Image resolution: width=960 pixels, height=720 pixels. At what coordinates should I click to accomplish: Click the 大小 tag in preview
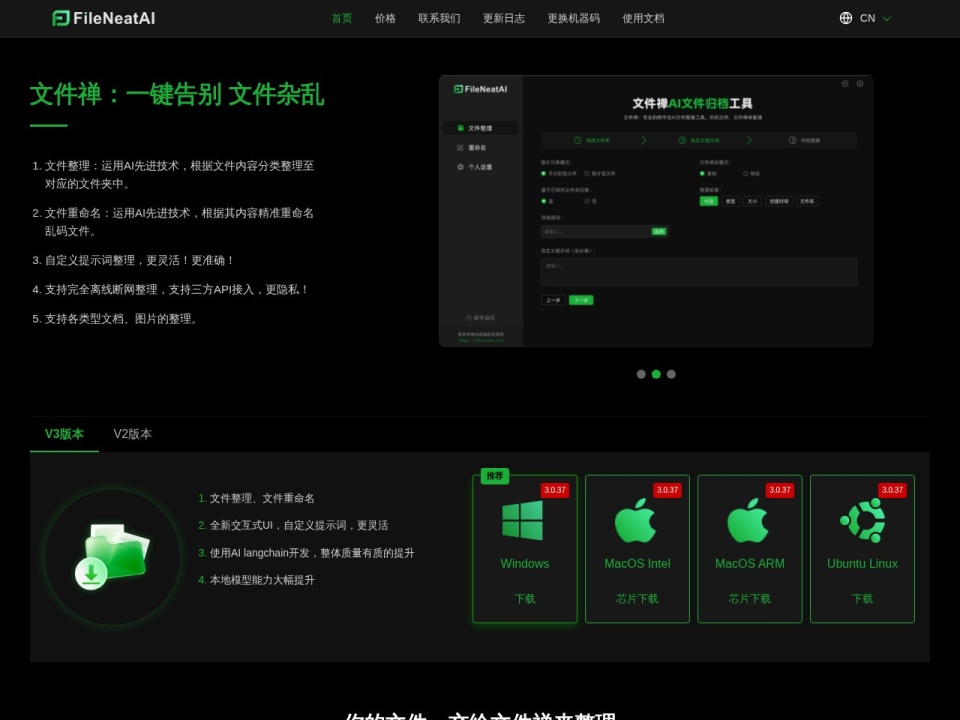point(752,201)
